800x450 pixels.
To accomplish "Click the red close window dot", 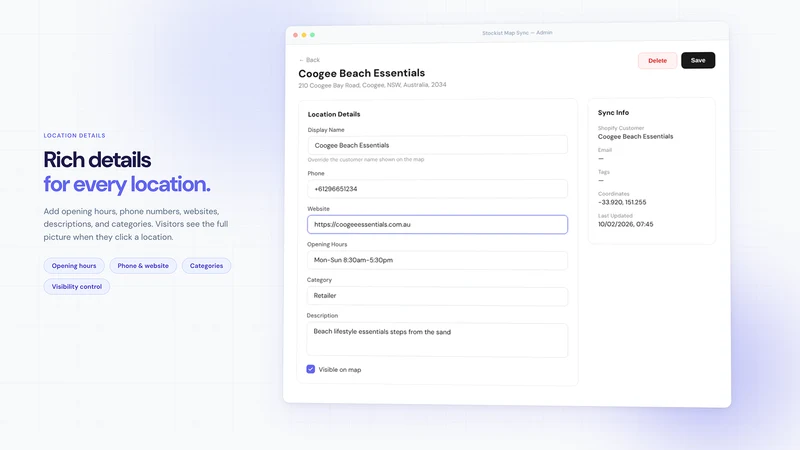I will click(x=295, y=35).
